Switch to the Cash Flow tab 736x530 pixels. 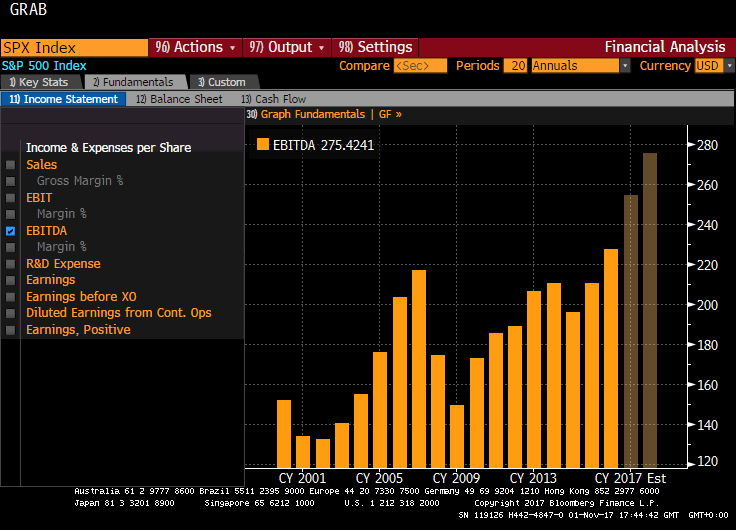(273, 99)
